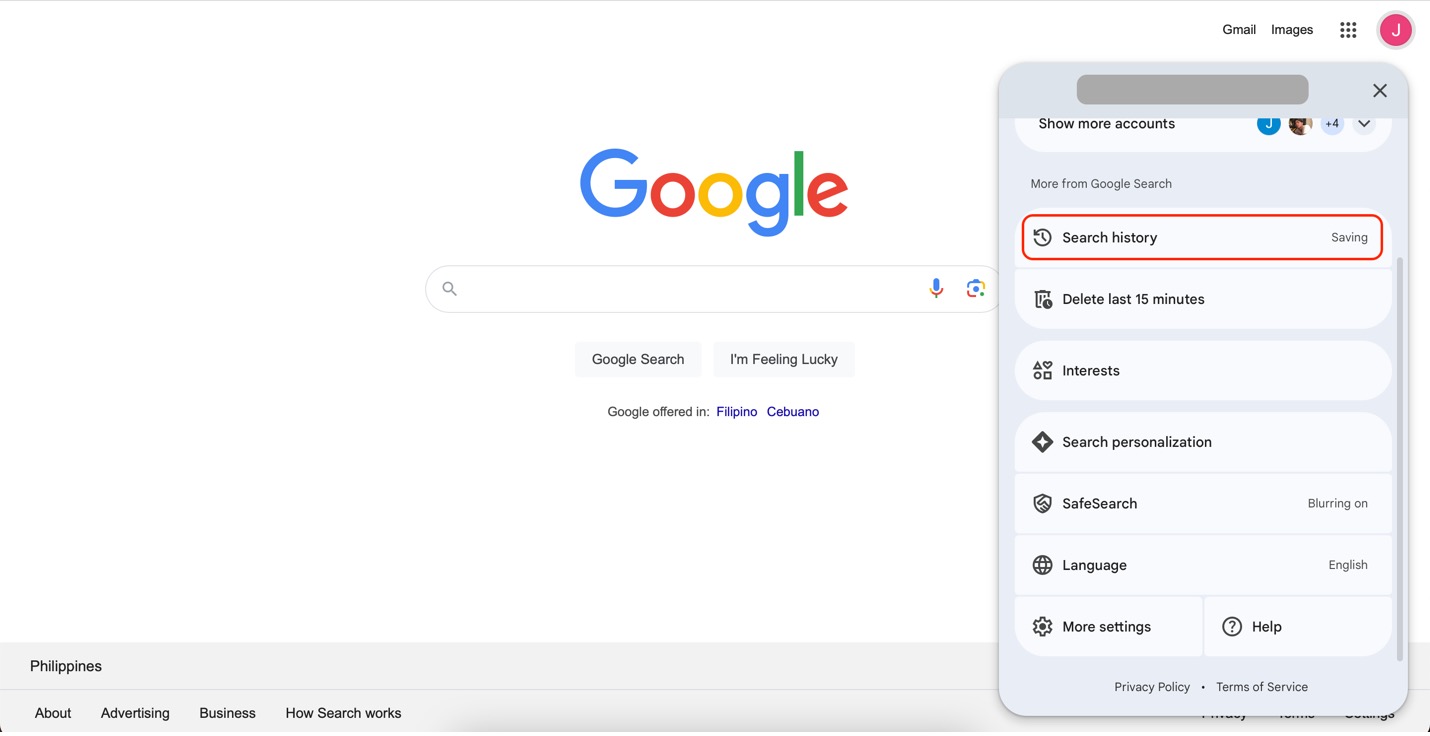1430x736 pixels.
Task: Select the blue J account avatar
Action: (1268, 124)
